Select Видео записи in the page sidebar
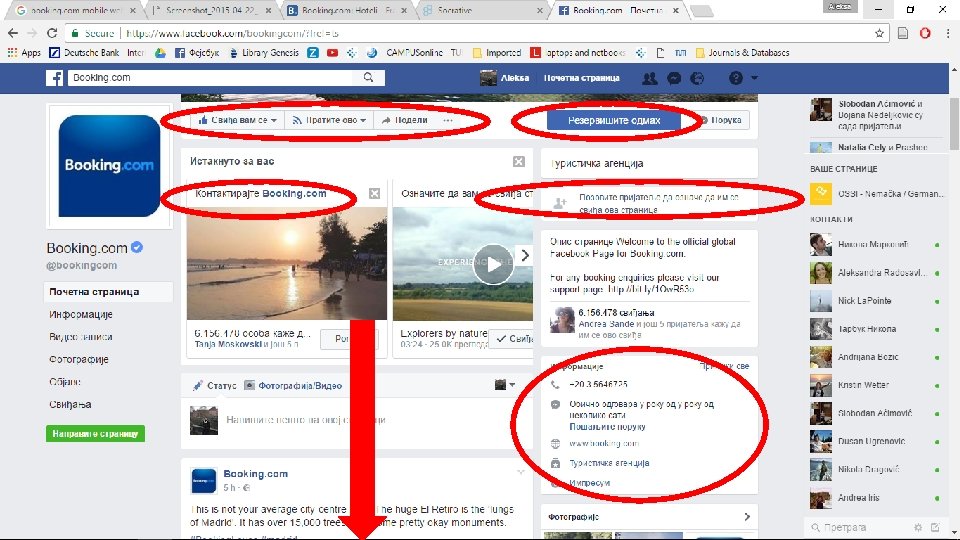The image size is (960, 540). pyautogui.click(x=81, y=337)
